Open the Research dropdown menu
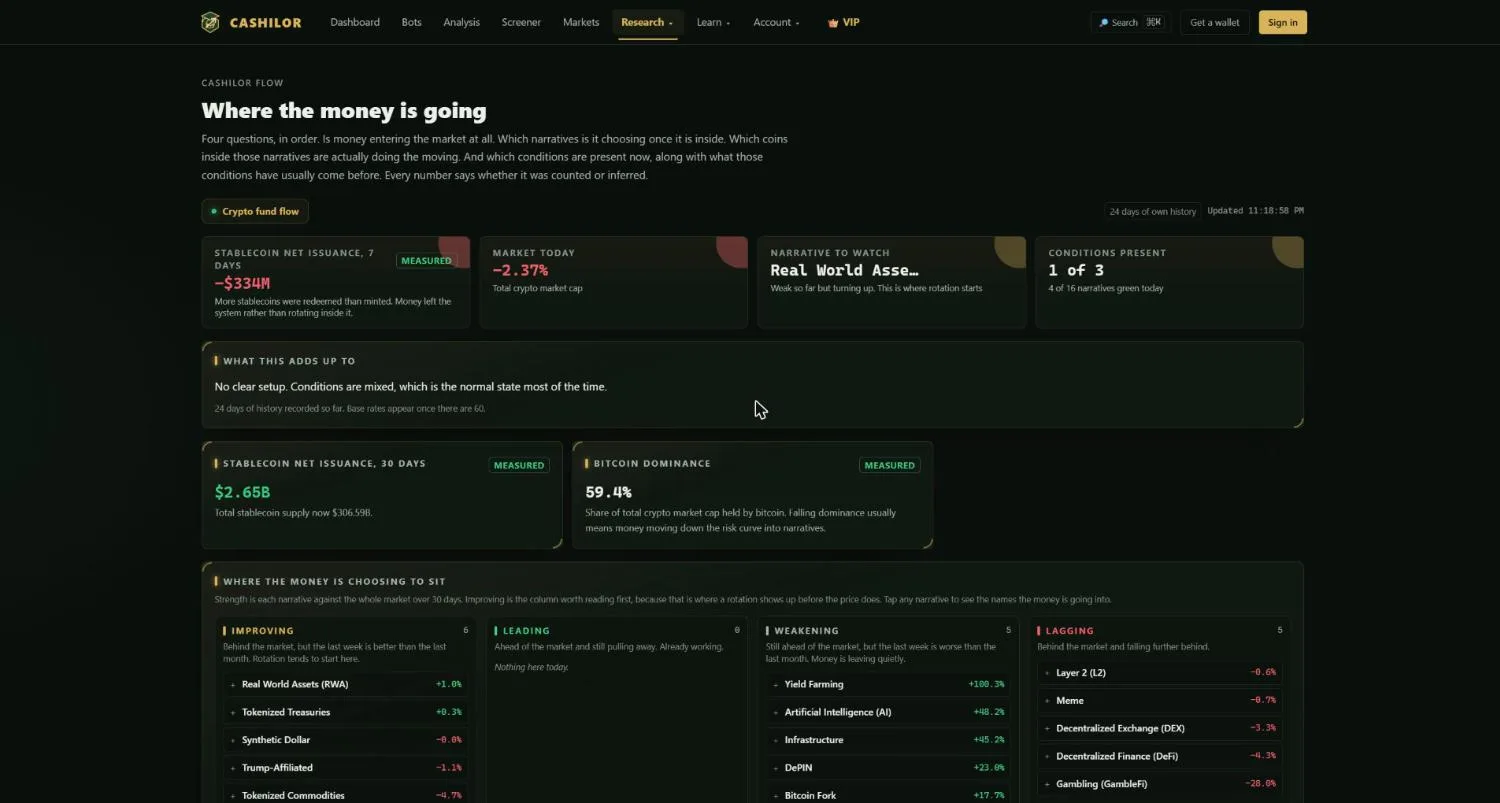1500x803 pixels. pos(647,22)
